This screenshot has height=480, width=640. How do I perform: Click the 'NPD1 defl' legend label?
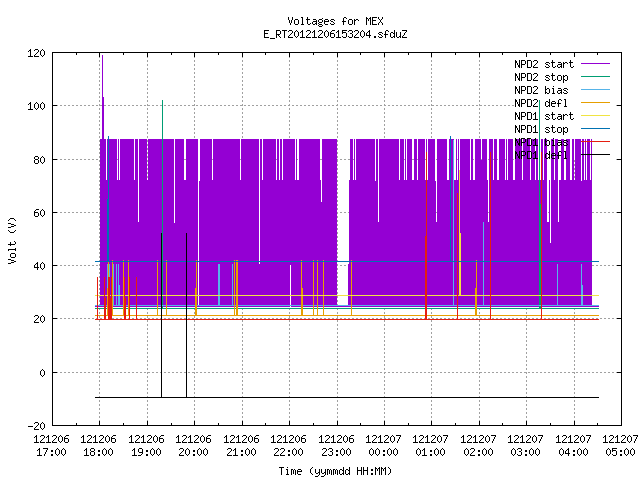[541, 156]
